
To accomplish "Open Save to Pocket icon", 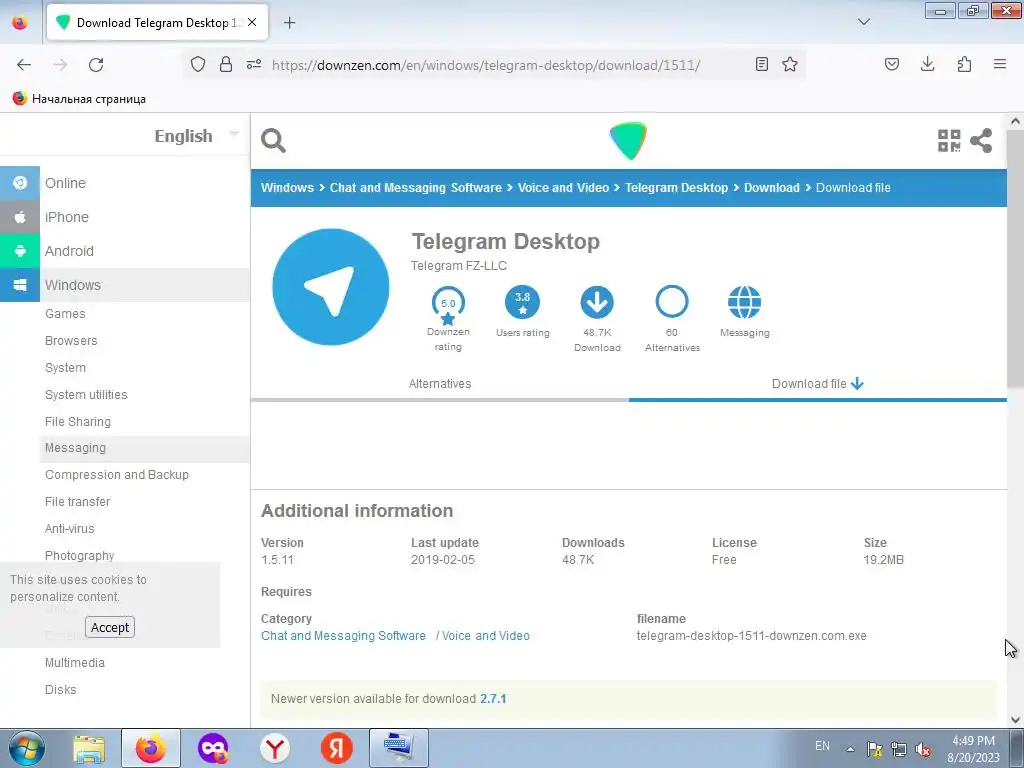I will click(892, 64).
